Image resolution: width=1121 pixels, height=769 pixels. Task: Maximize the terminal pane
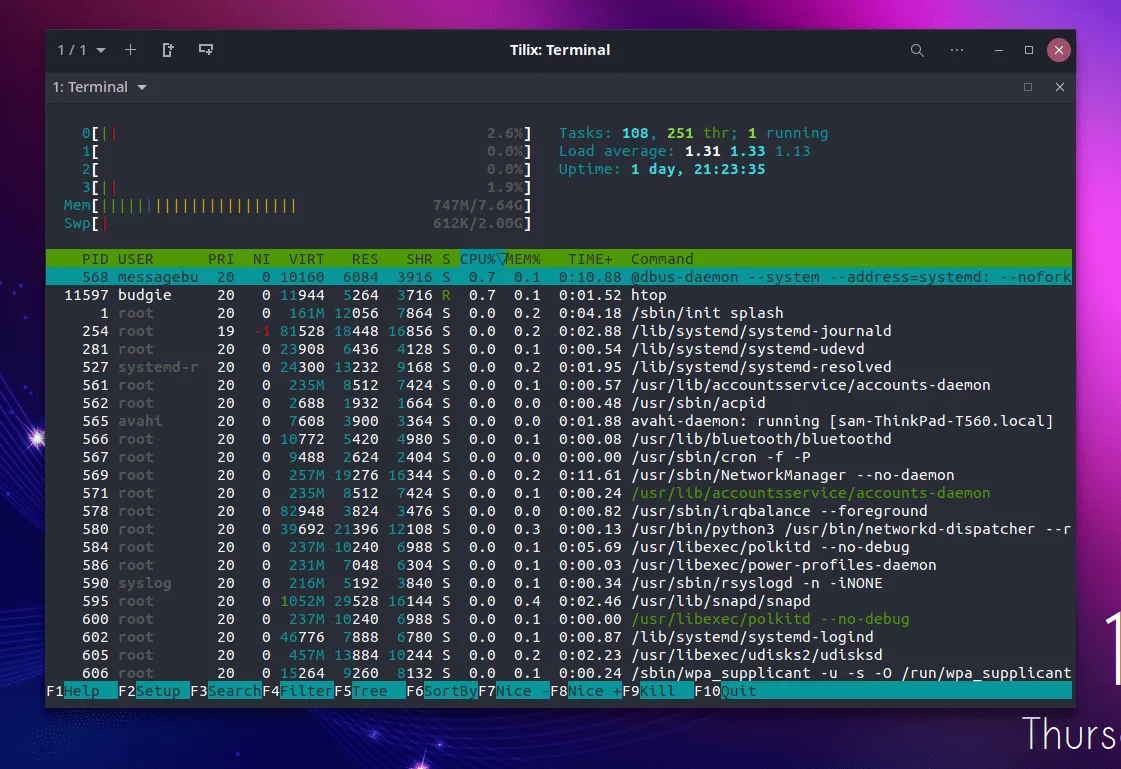(1028, 87)
